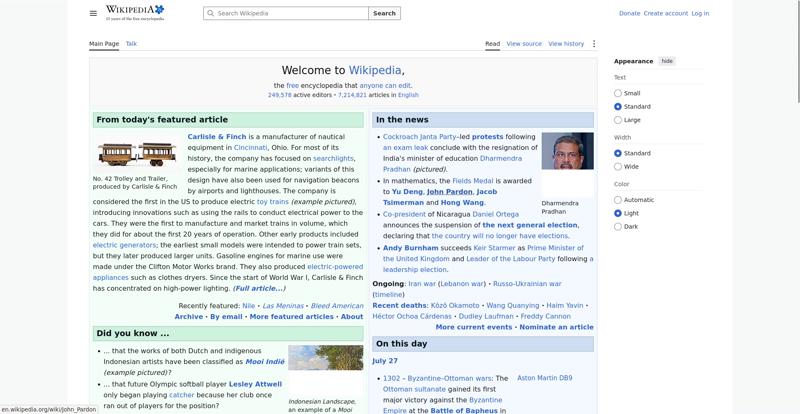Open the Dharmendra Pradhan photo
The image size is (800, 414).
coord(567,151)
